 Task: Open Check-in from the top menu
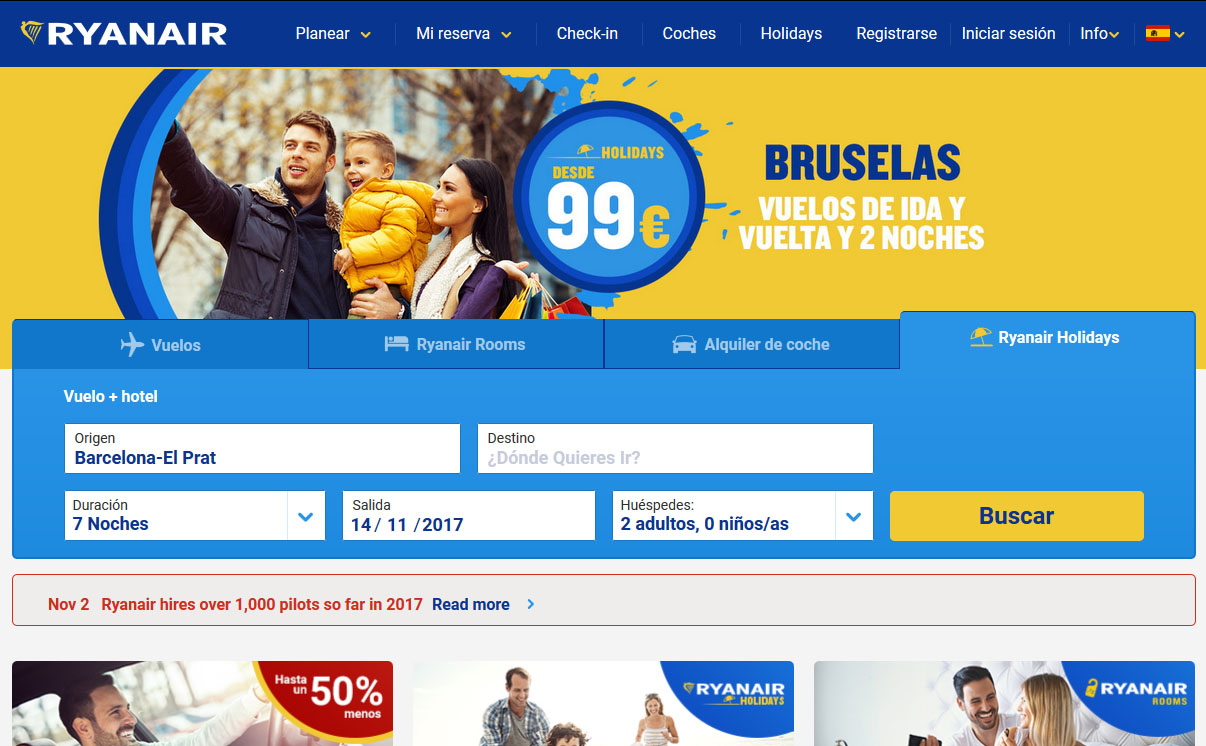587,33
